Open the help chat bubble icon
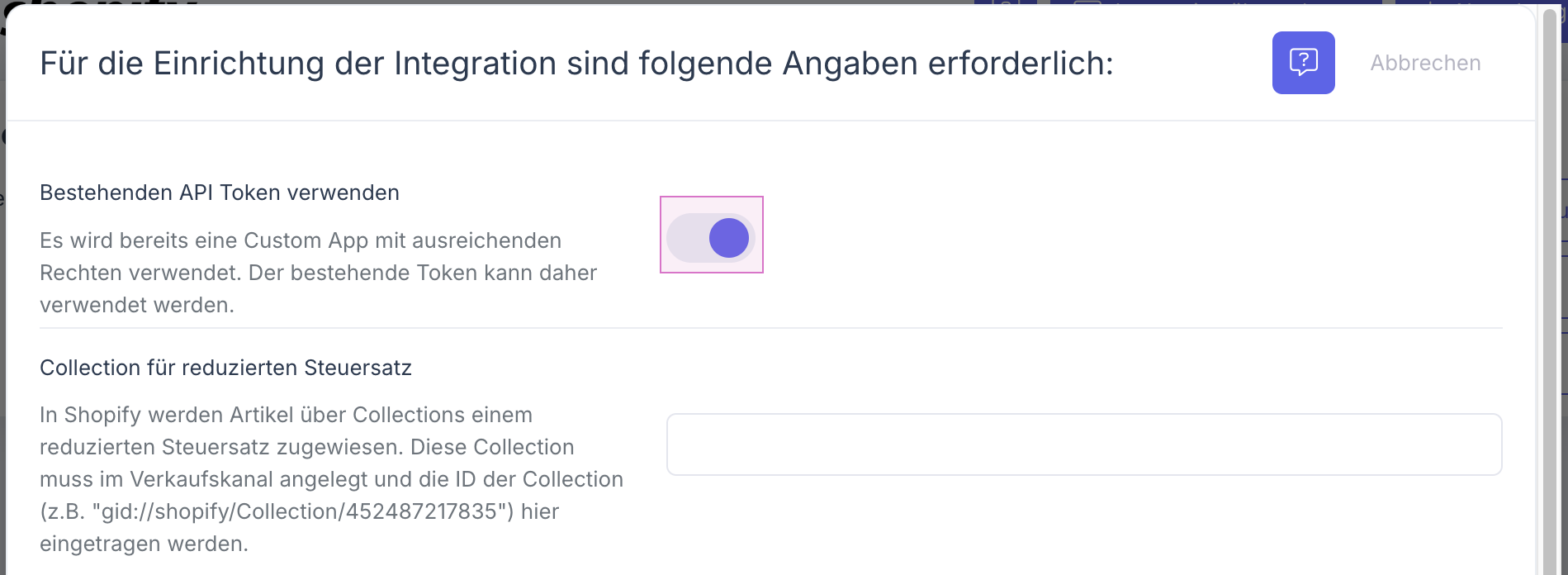1568x575 pixels. [1303, 63]
